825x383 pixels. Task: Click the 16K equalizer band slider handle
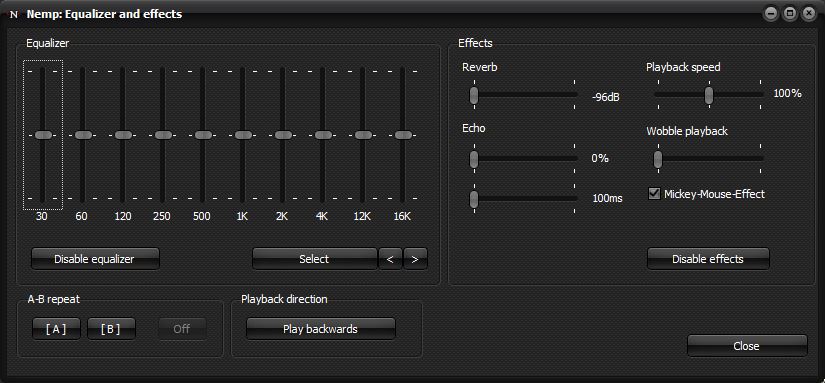click(403, 135)
